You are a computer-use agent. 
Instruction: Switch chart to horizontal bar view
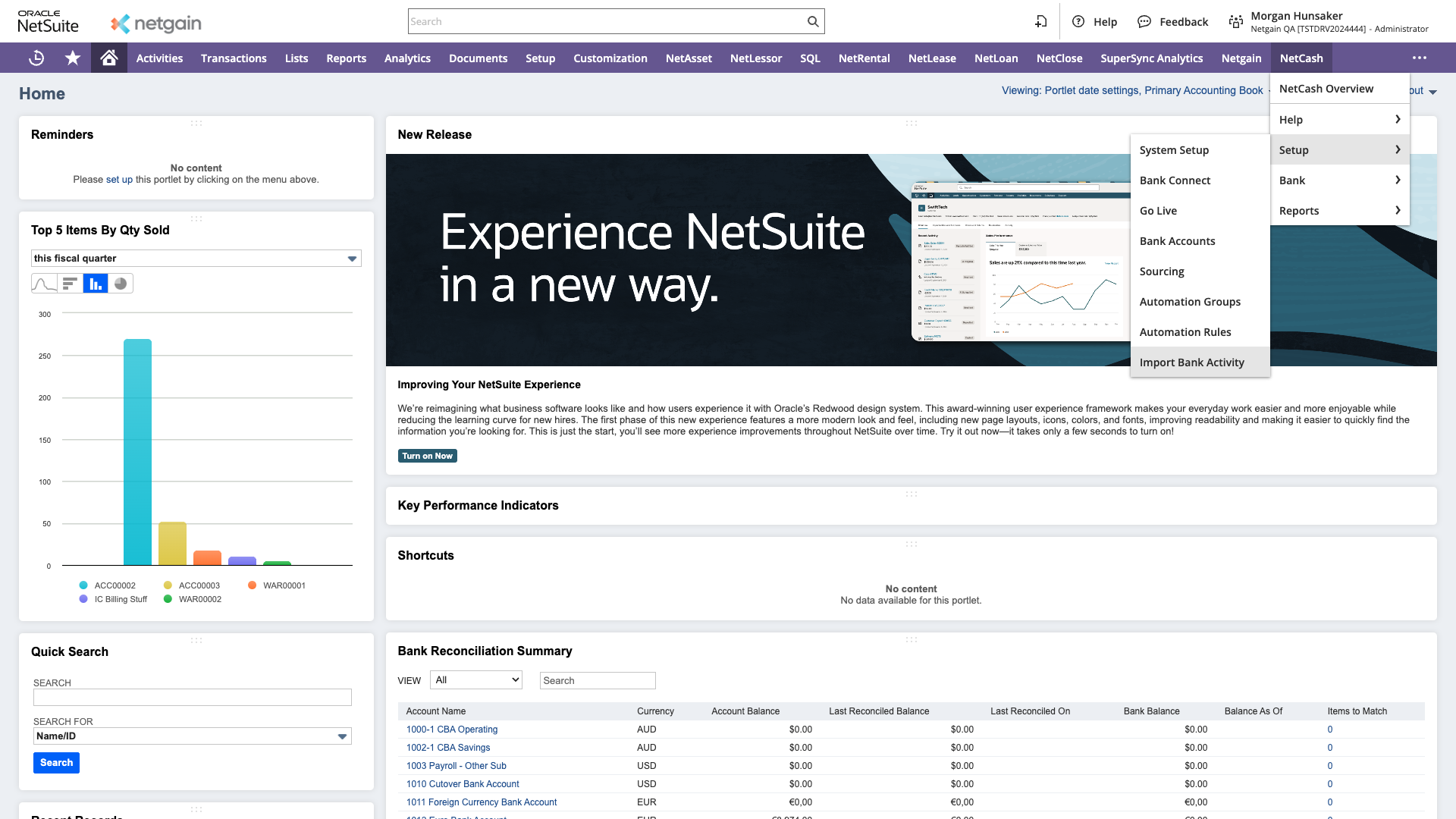(x=70, y=284)
